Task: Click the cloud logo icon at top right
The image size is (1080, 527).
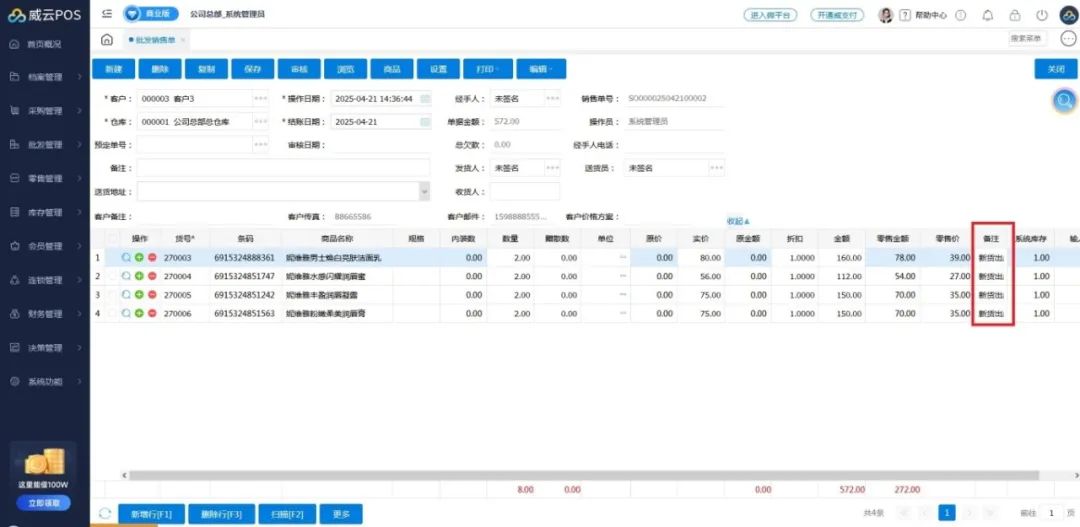Action: tap(1068, 14)
